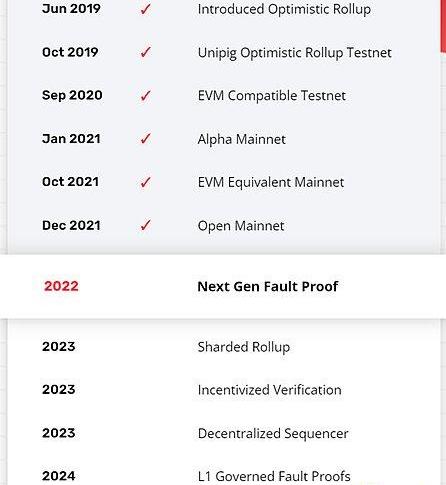Click the Alpha Mainnet milestone
The height and width of the screenshot is (485, 446).
click(242, 139)
